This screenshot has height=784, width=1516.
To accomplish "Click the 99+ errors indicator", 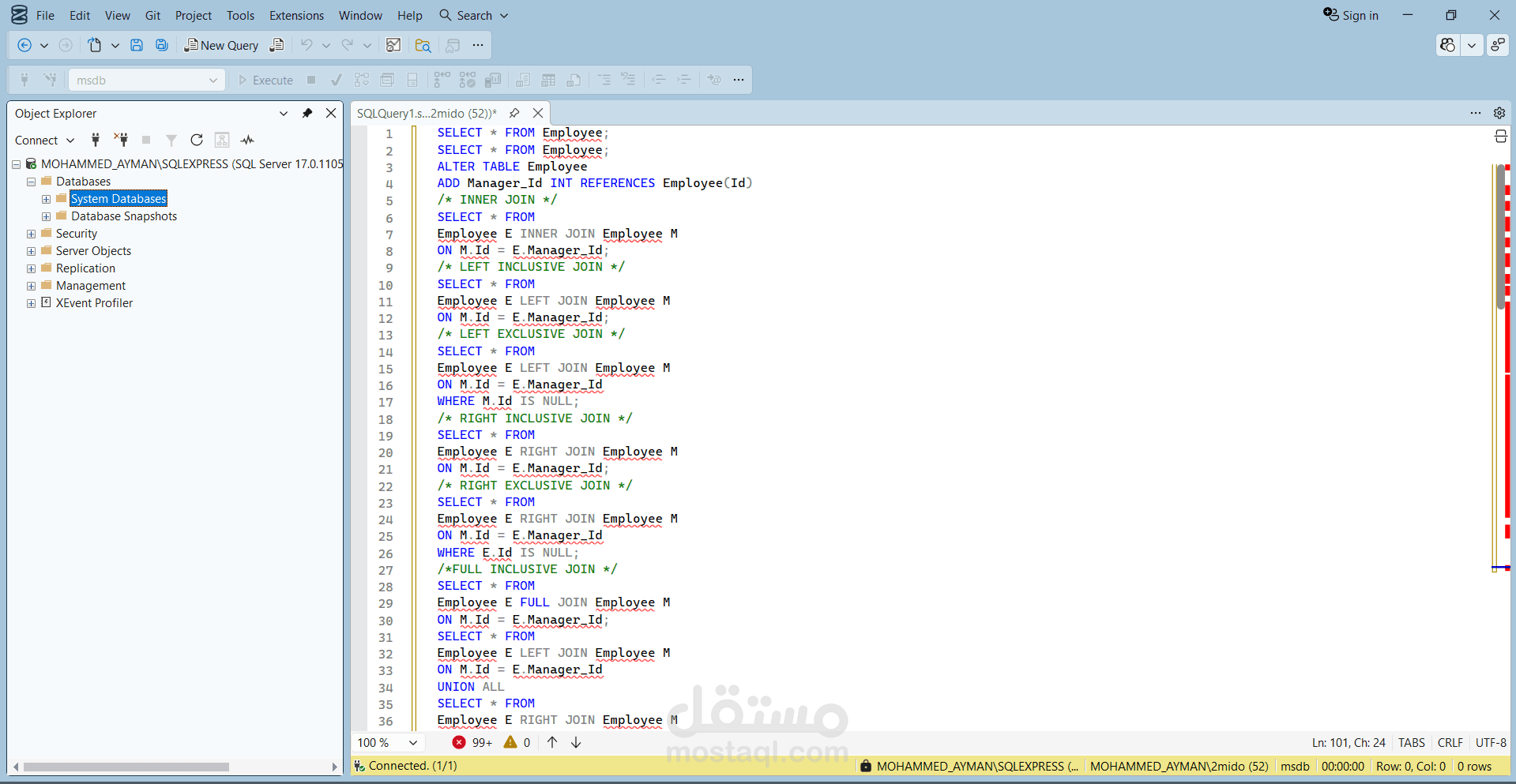I will (472, 742).
